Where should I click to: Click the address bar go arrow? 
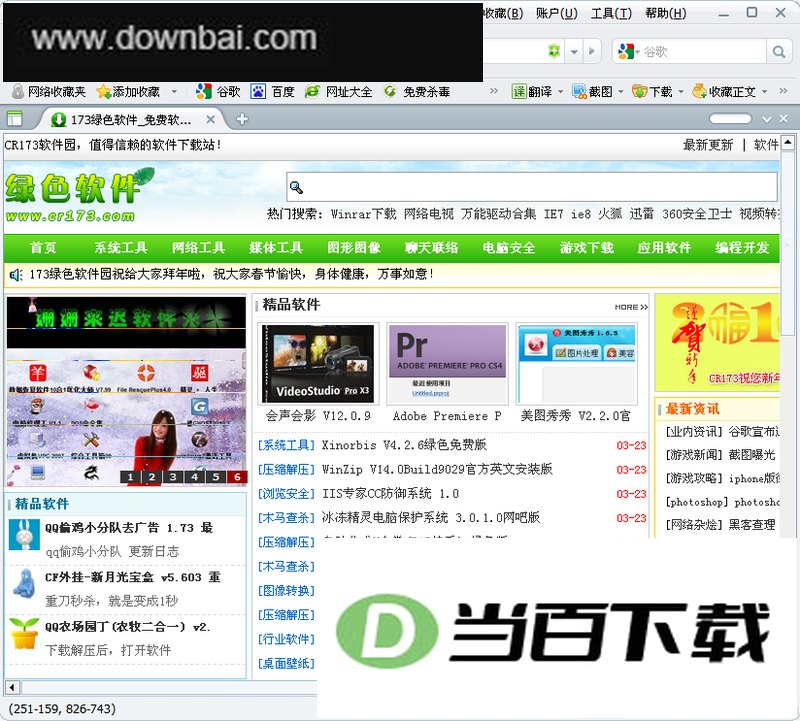[x=592, y=51]
